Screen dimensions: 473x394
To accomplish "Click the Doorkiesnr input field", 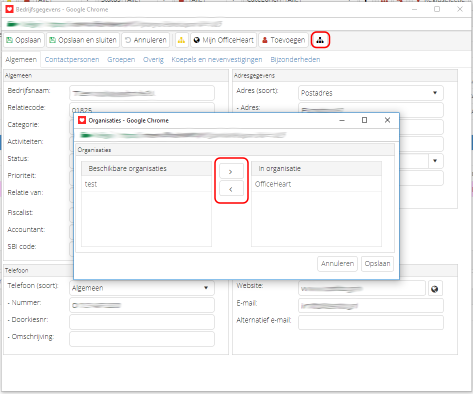I will (142, 322).
